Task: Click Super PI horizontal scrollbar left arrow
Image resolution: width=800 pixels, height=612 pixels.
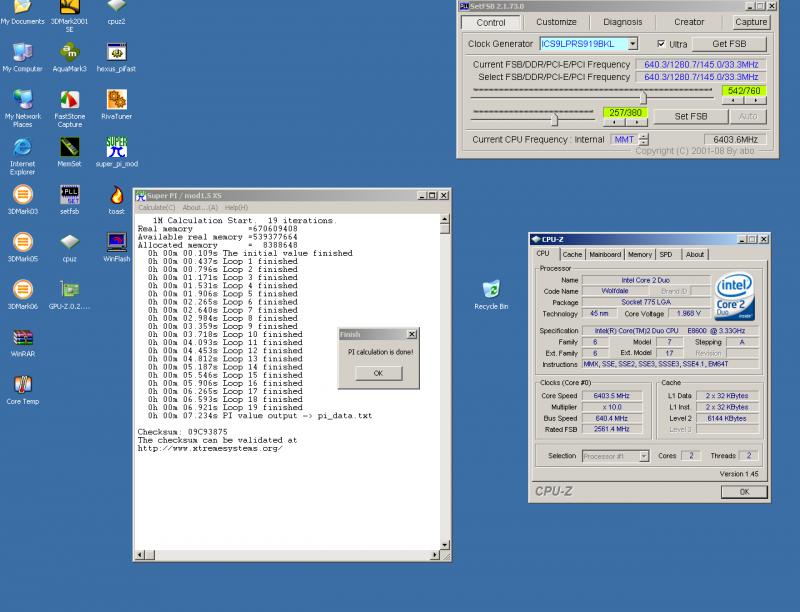Action: (140, 555)
